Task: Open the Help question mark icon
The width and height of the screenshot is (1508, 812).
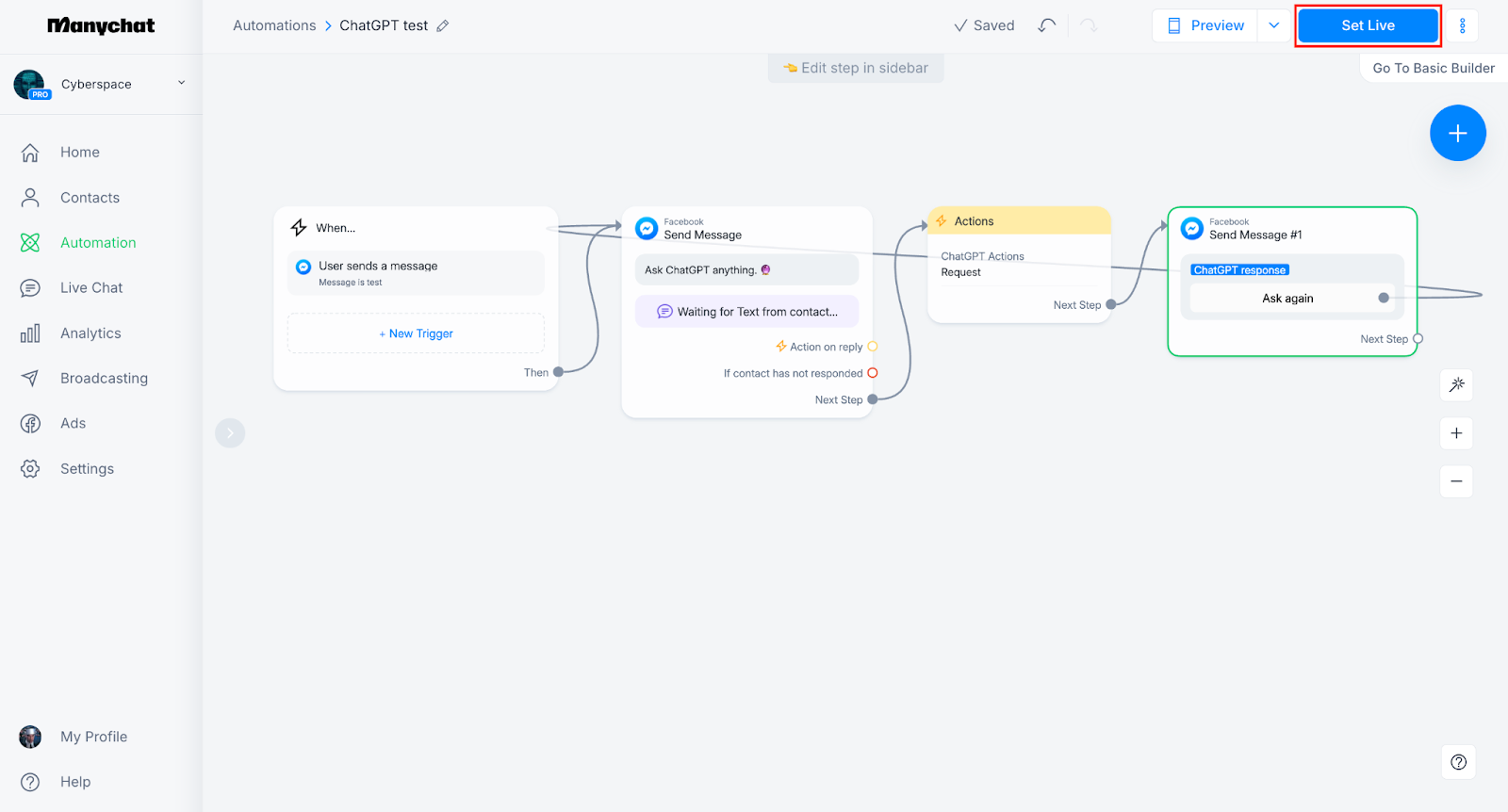Action: (x=30, y=782)
